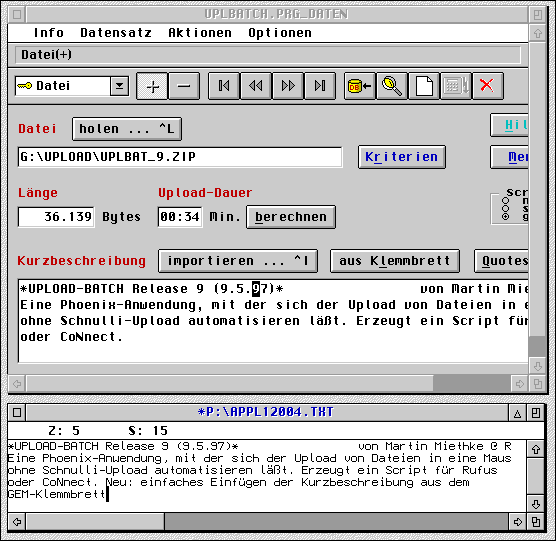Click the horizontal scrollbar of the UPLBATCH window

click(268, 384)
